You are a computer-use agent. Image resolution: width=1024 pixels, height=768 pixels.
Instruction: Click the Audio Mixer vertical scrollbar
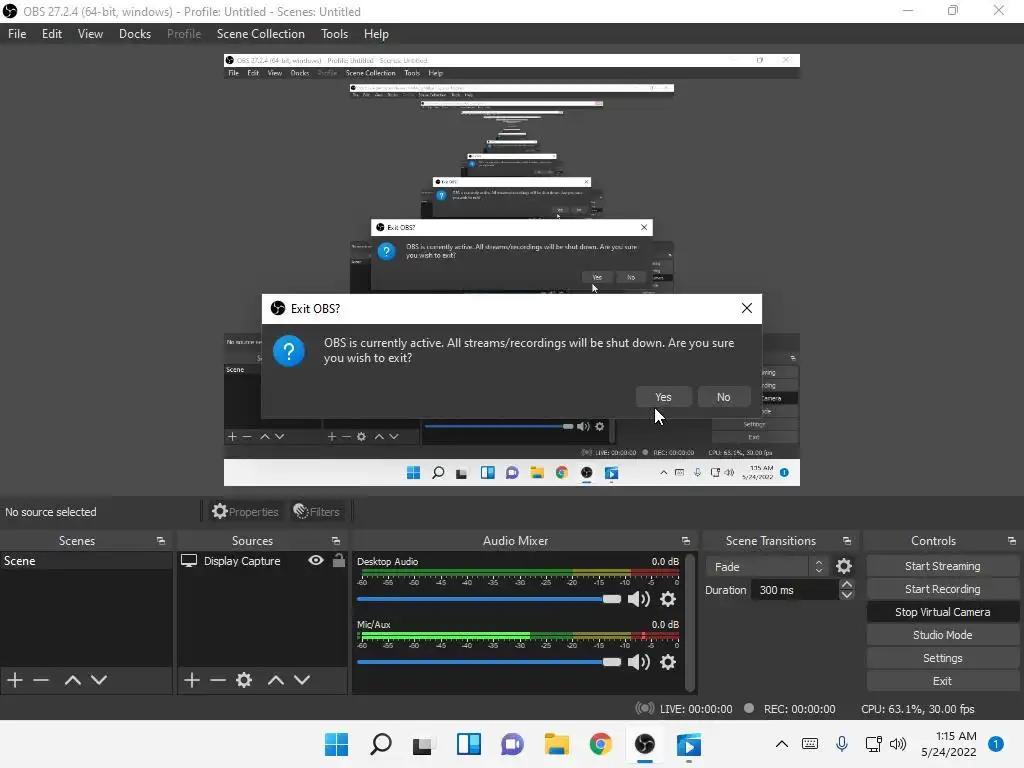pos(690,623)
